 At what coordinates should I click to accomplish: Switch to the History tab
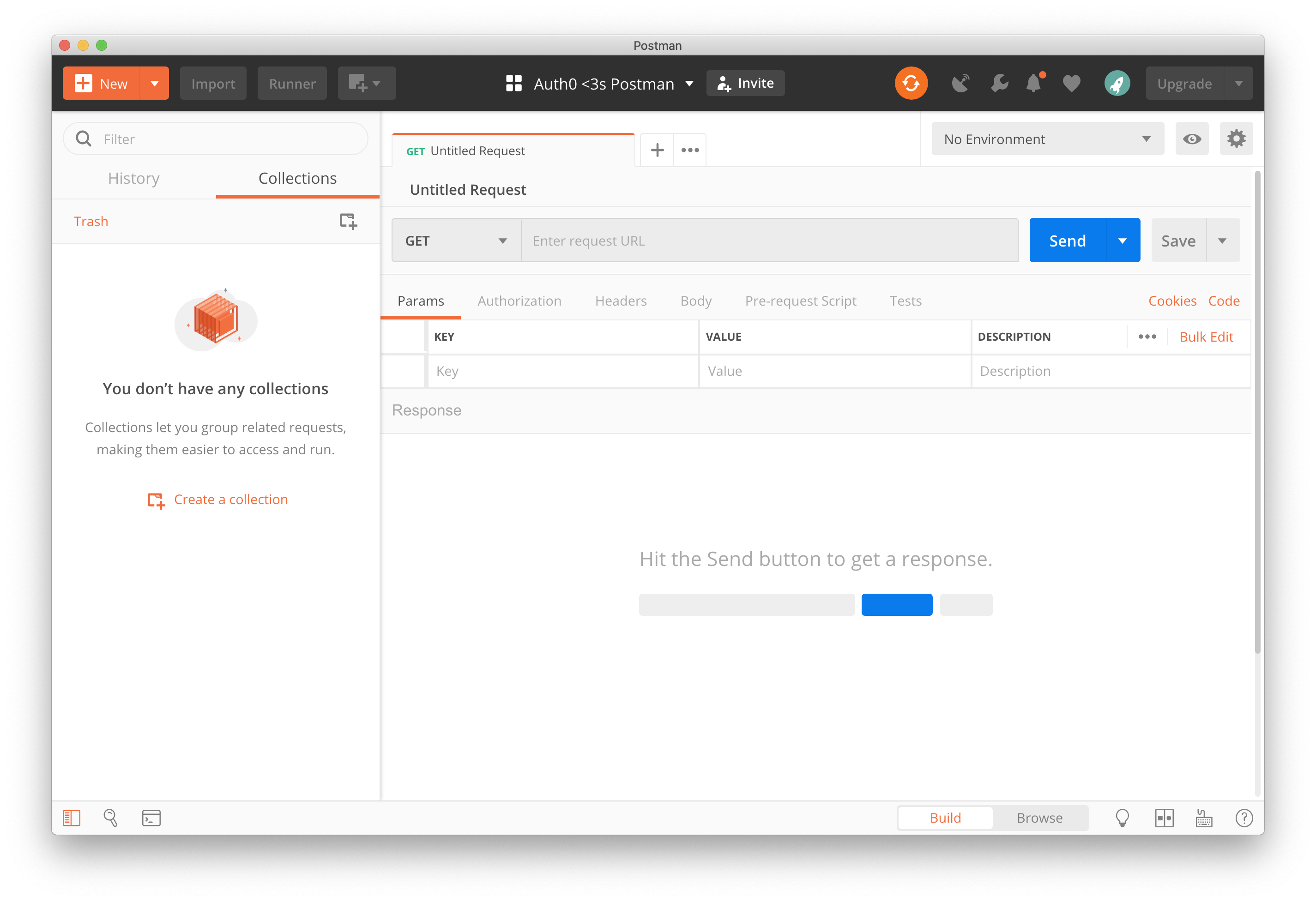click(133, 178)
